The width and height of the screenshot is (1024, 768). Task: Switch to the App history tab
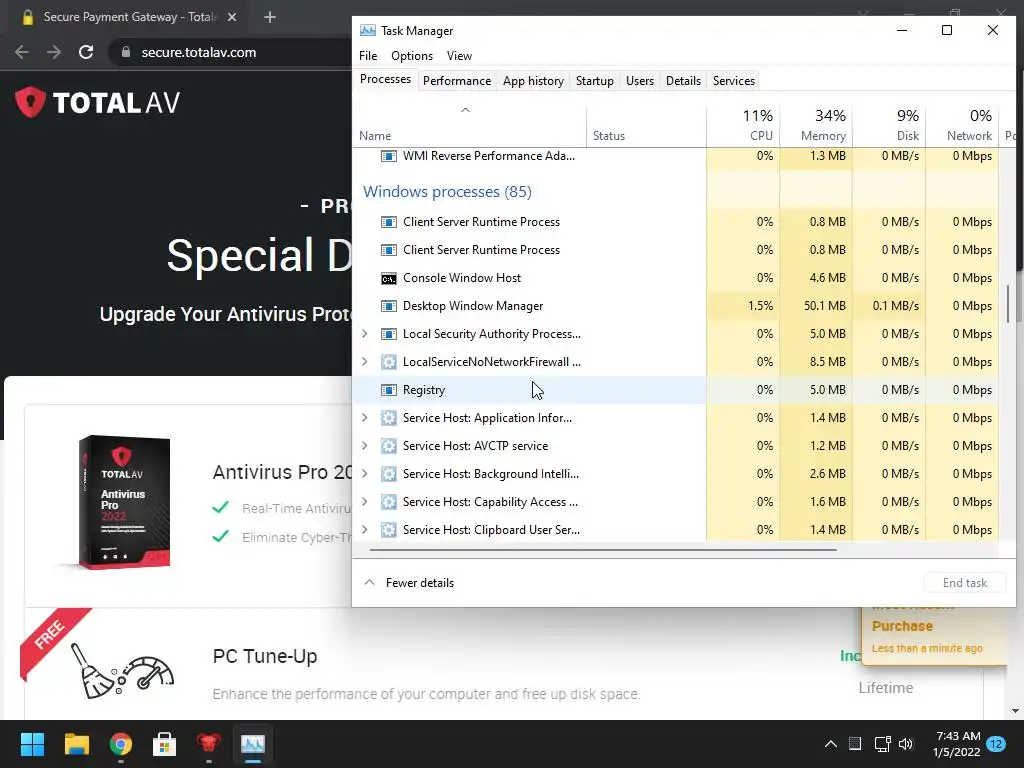pyautogui.click(x=533, y=81)
